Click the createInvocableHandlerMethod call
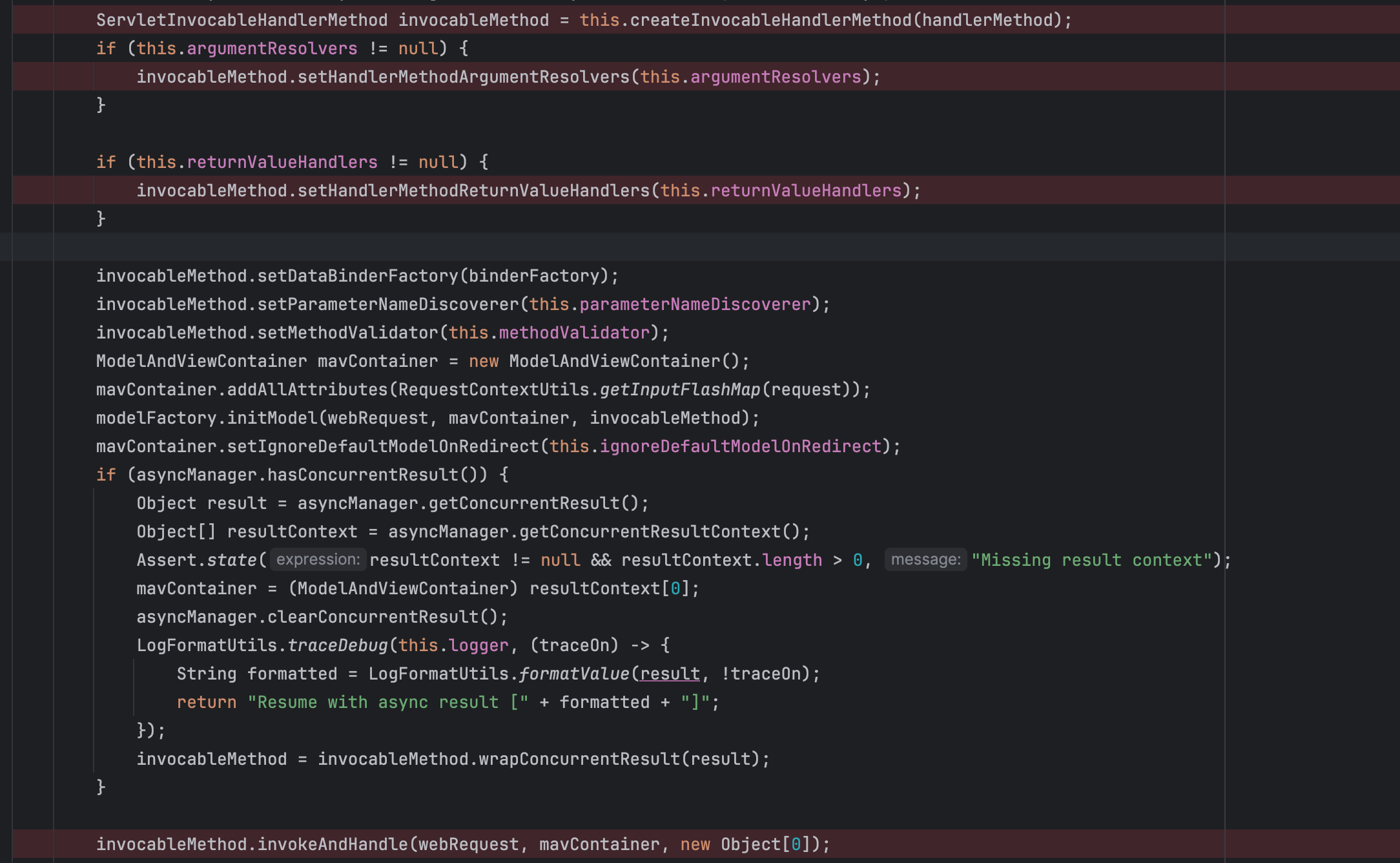Screen dimensions: 1400x863 (770, 20)
